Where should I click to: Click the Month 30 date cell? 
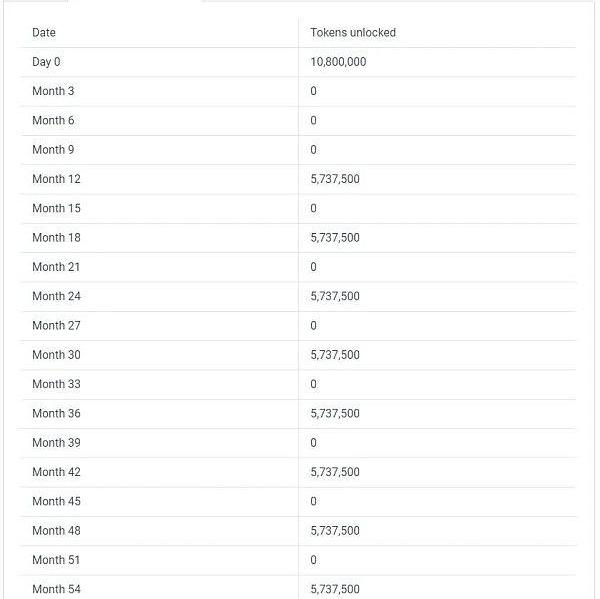56,355
